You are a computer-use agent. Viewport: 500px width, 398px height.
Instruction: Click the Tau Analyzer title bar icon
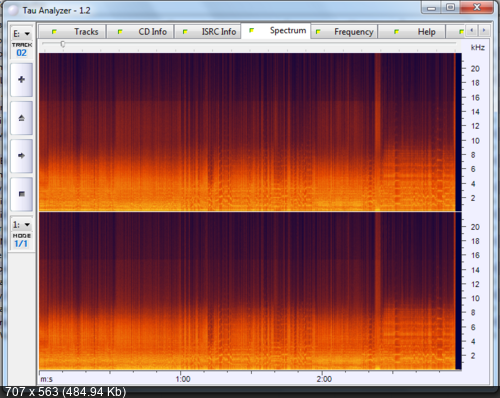tap(13, 10)
